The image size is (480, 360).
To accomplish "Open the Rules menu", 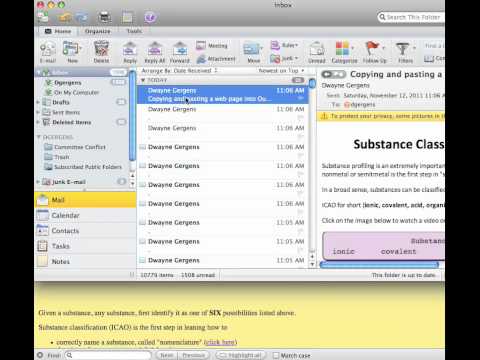I will [284, 45].
